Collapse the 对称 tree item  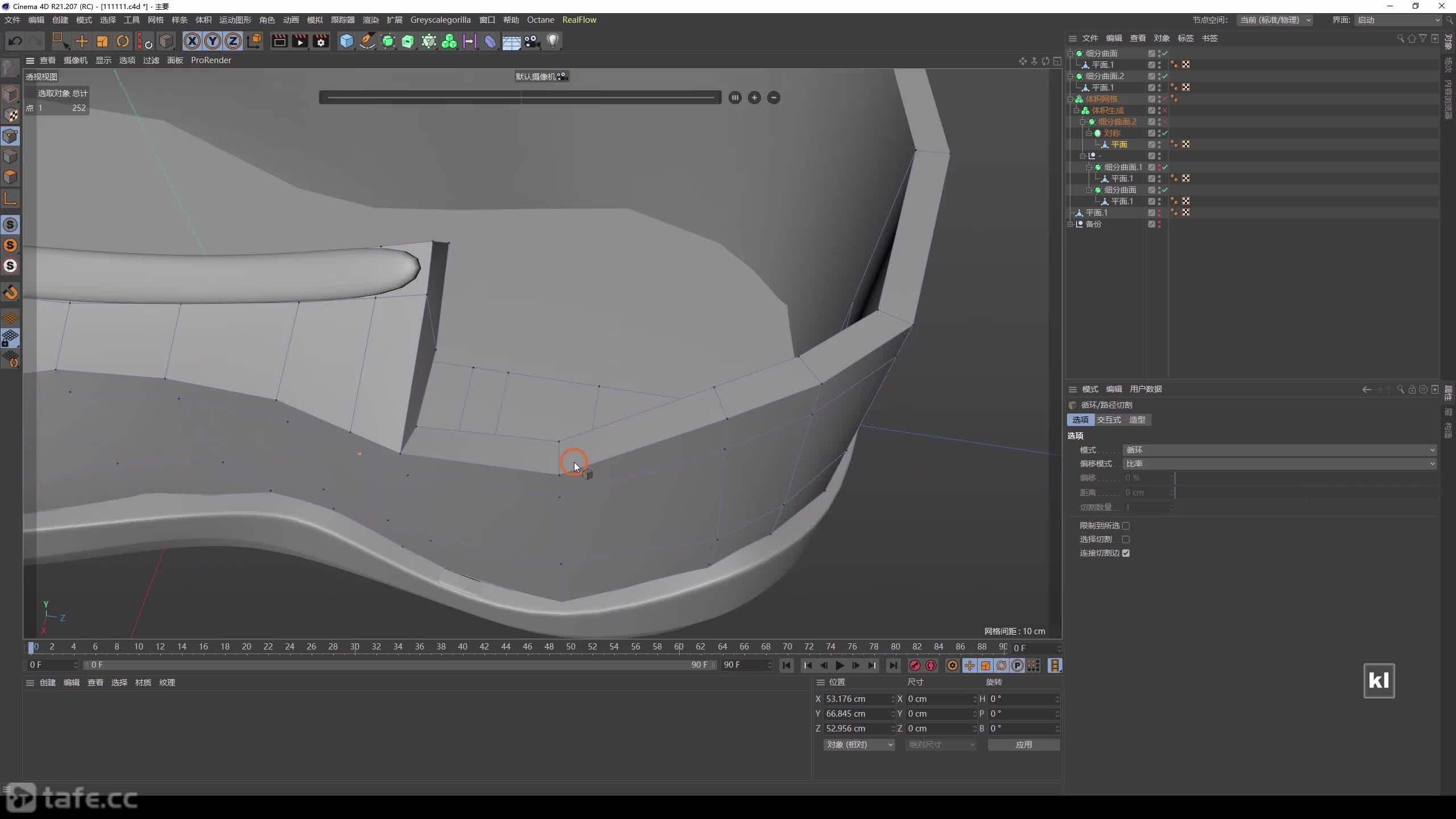pyautogui.click(x=1089, y=133)
